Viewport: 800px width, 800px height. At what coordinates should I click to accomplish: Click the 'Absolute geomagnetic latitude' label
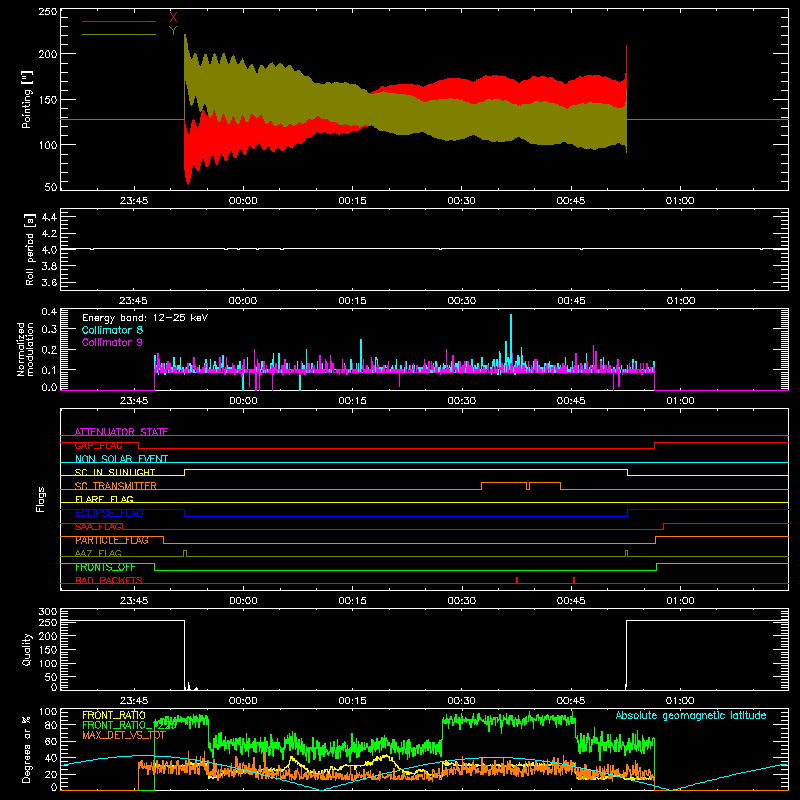(x=691, y=715)
